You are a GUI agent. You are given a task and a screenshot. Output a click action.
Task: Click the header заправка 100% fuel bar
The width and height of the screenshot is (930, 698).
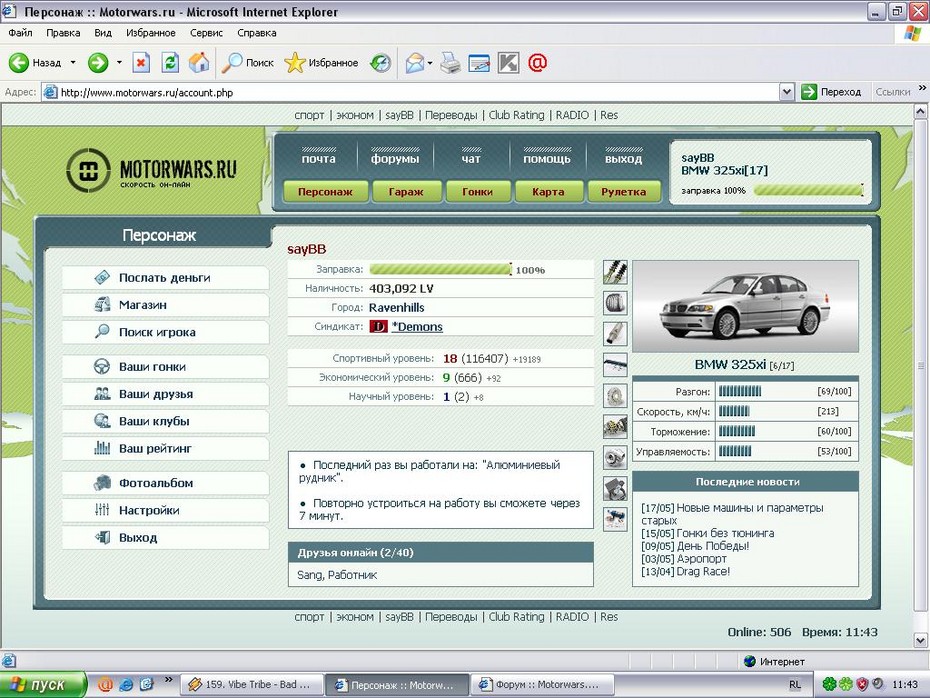tap(808, 190)
